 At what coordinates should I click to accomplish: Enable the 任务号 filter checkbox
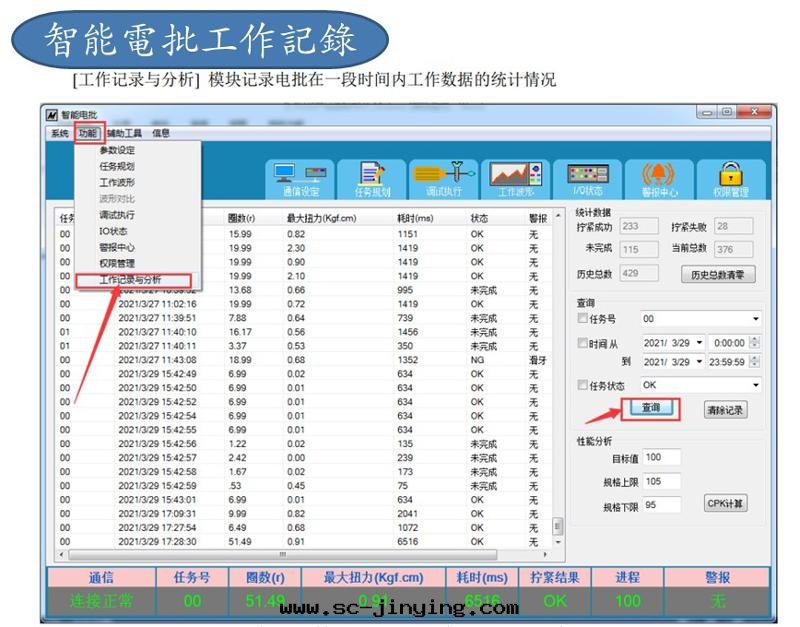[582, 319]
